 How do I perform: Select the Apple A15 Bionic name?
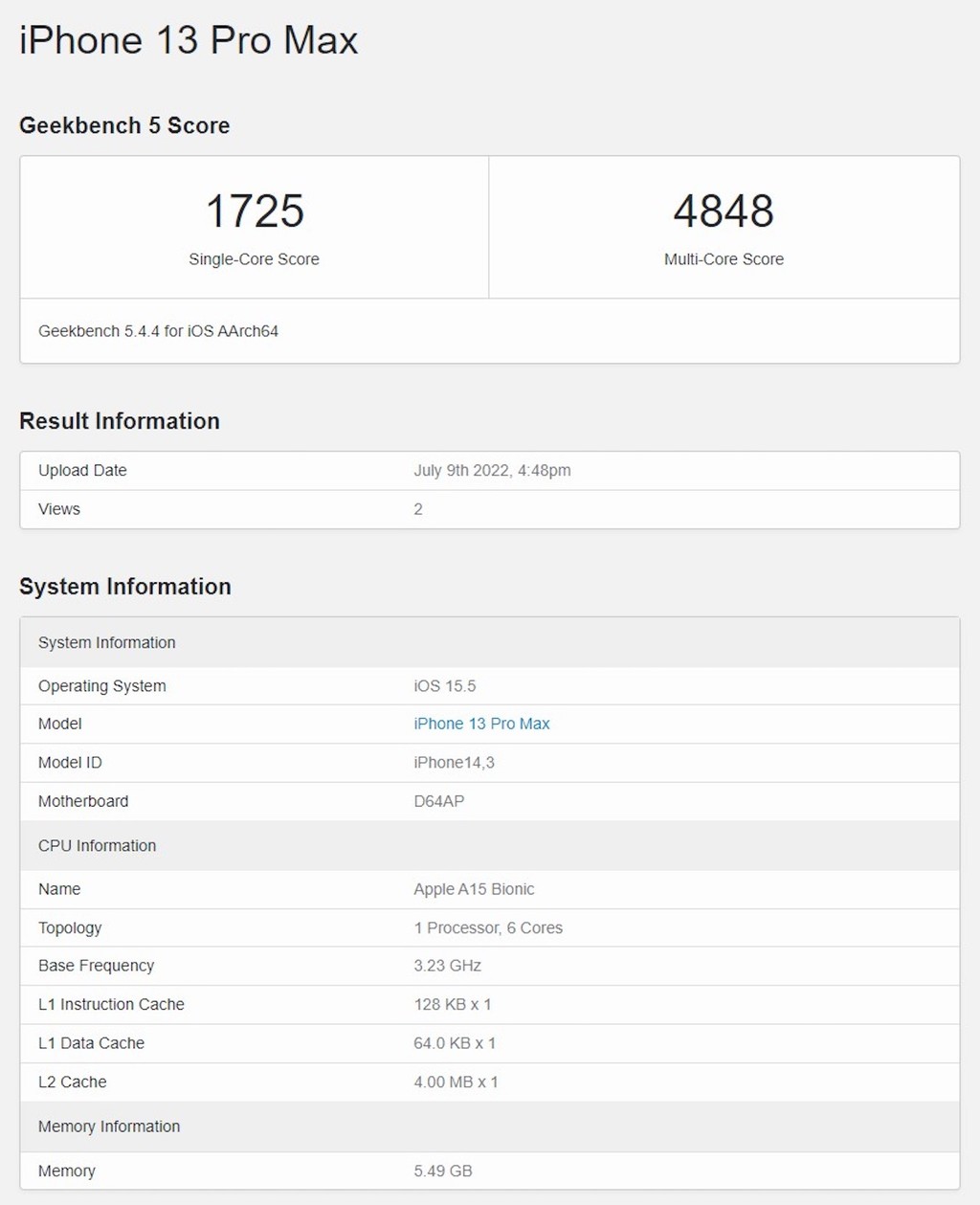[x=473, y=889]
